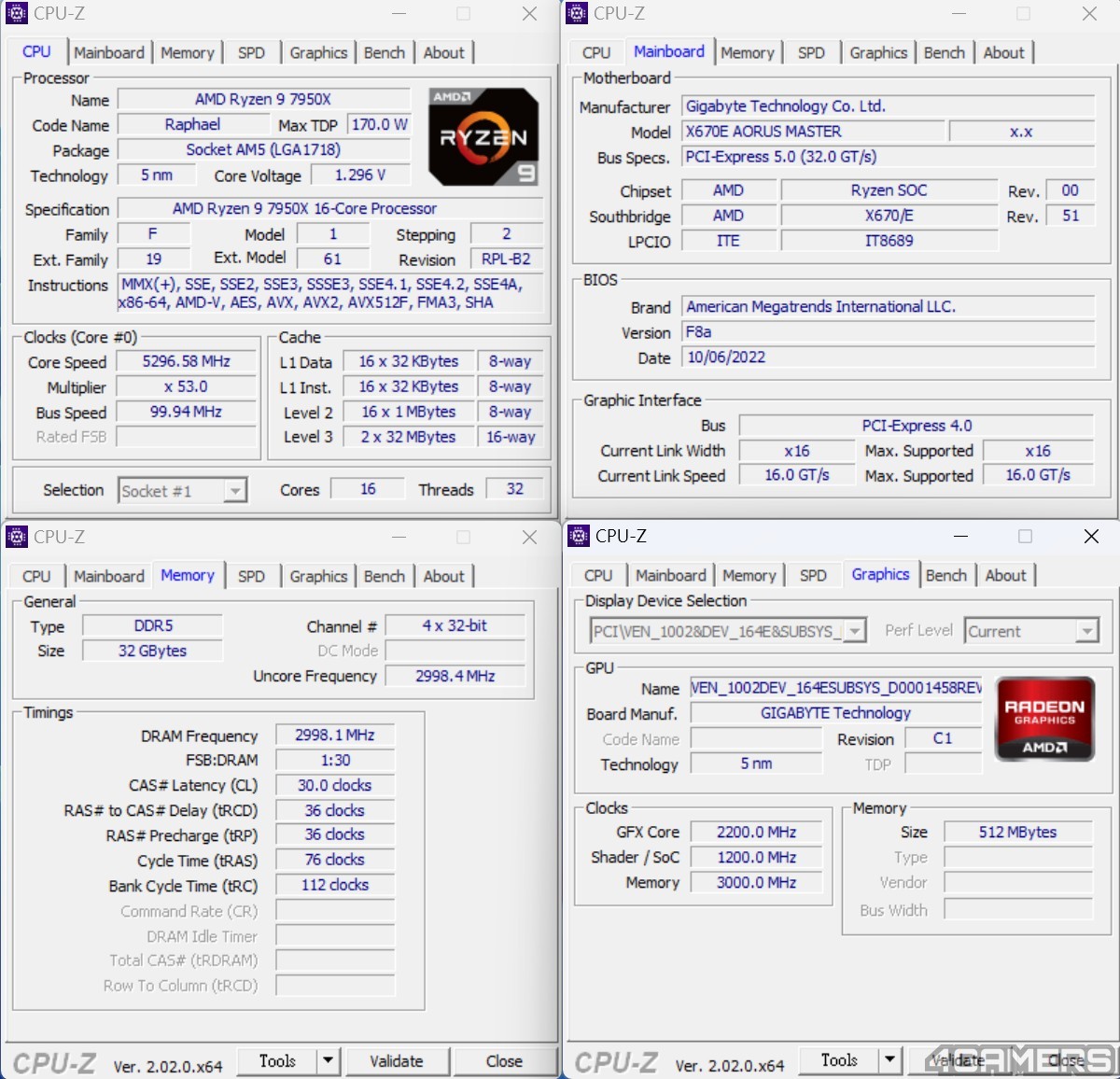This screenshot has width=1120, height=1079.
Task: Click the processor Name field AMD Ryzen 9 7950X
Action: (263, 99)
